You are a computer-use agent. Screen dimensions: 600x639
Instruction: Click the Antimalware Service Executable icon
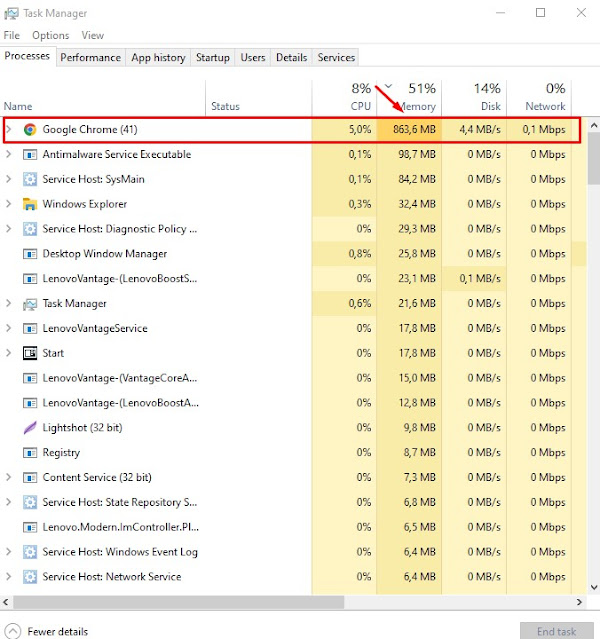[30, 154]
